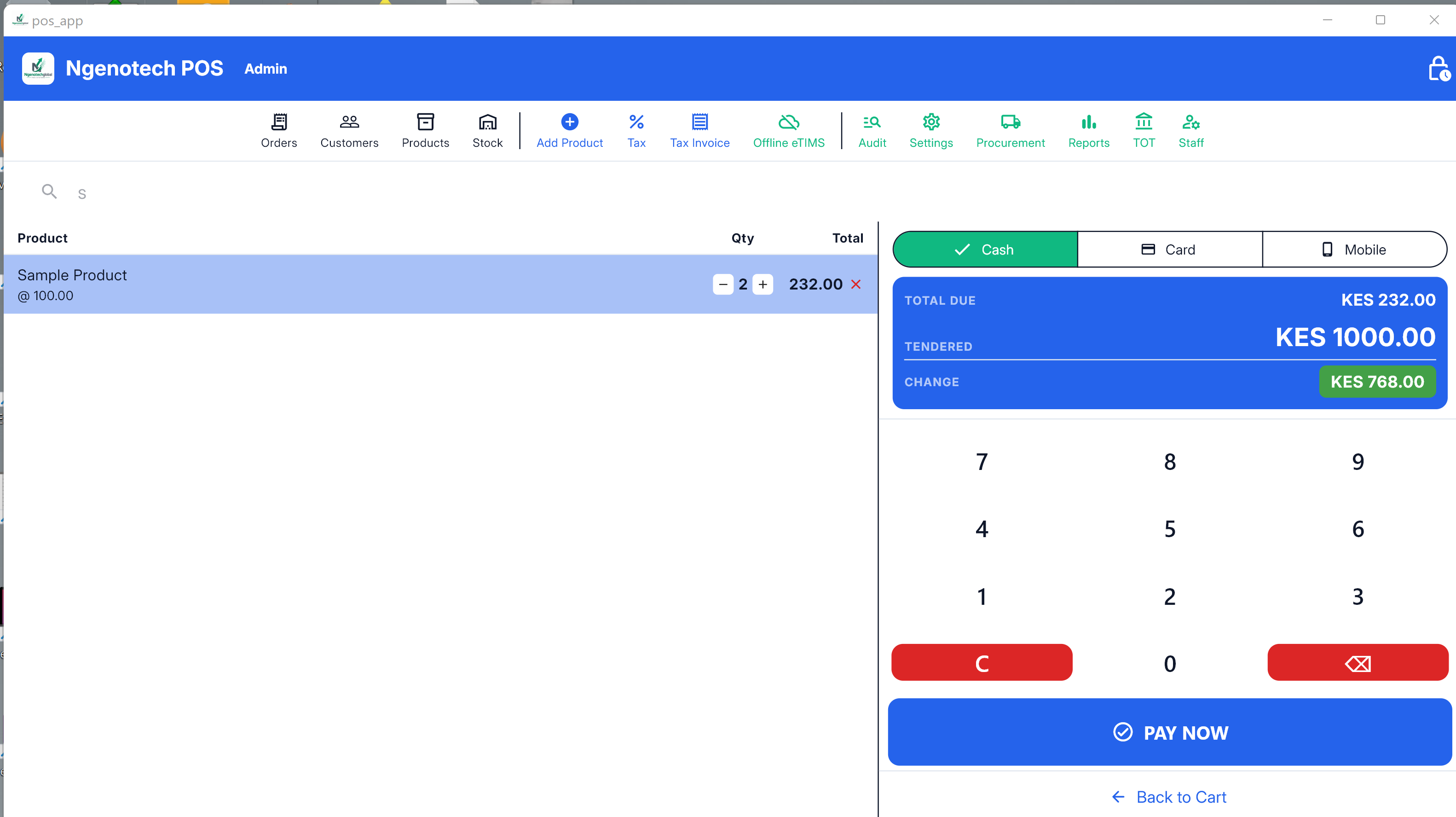Click the quantity value 2
Image resolution: width=1456 pixels, height=817 pixels.
[x=743, y=284]
